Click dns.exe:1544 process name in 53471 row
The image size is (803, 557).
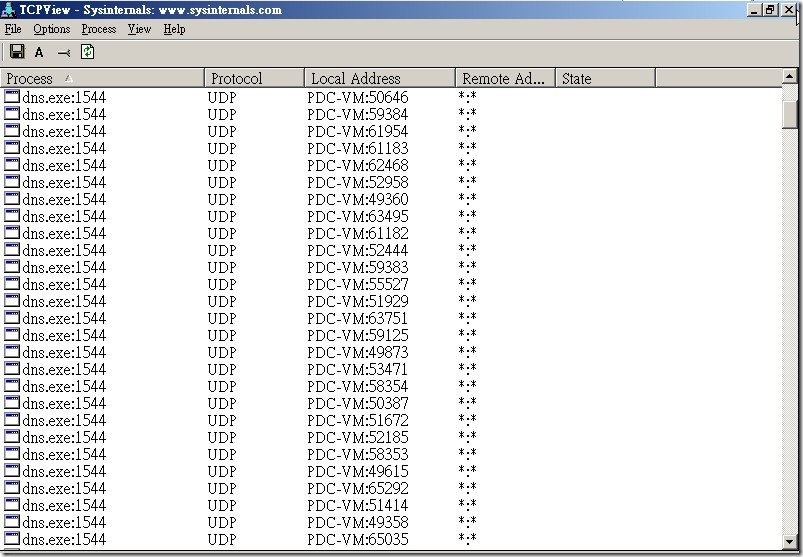pos(64,369)
